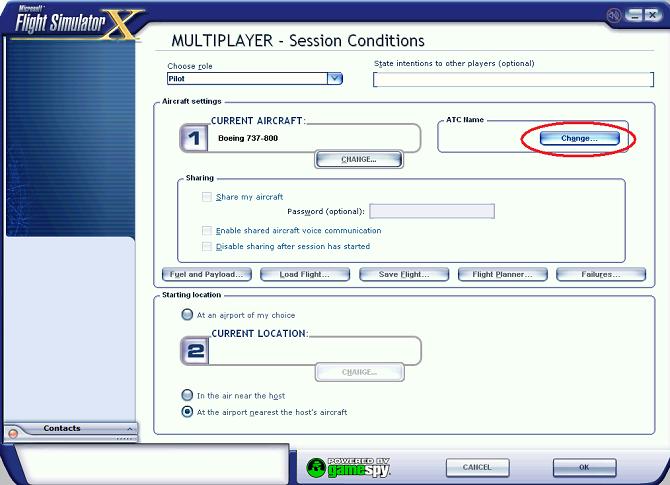Select In the air near the host
670x485 pixels.
(187, 395)
